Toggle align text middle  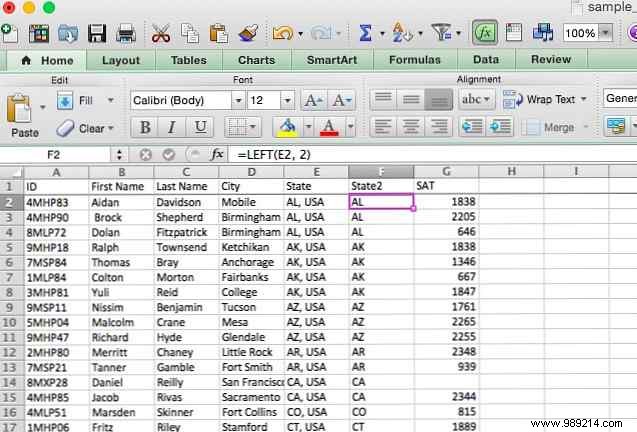point(411,99)
